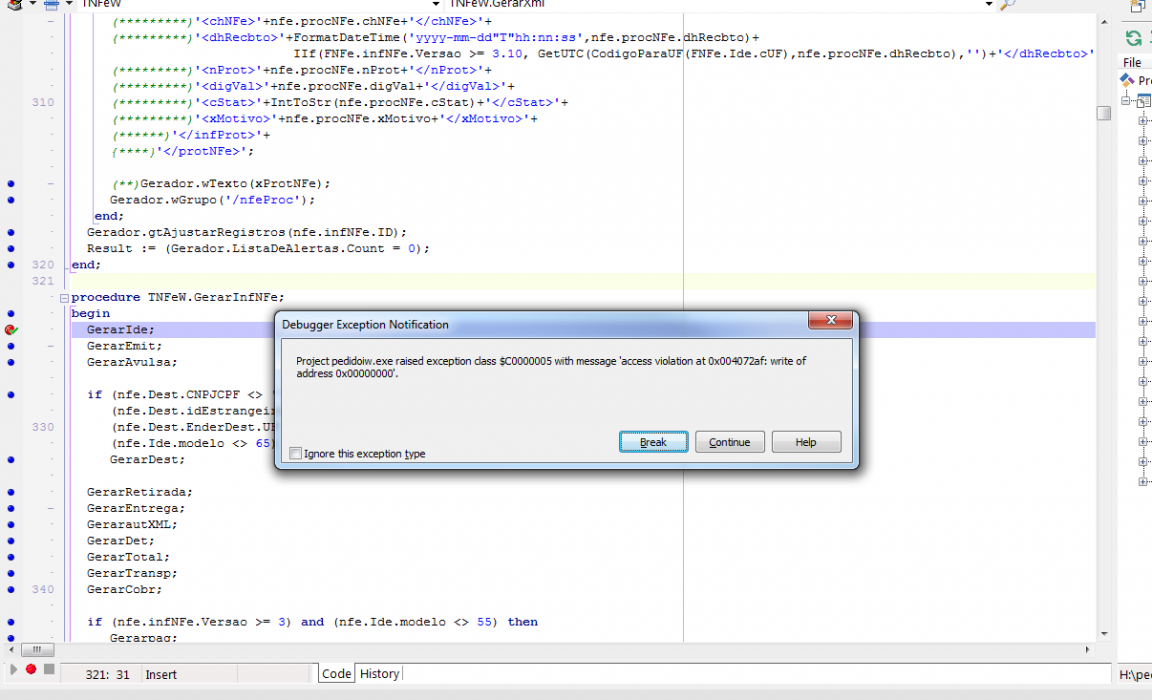Screen dimensions: 1152x700
Task: Collapse the procedure TNFeW.GerarInfNFe code fold
Action: (64, 297)
